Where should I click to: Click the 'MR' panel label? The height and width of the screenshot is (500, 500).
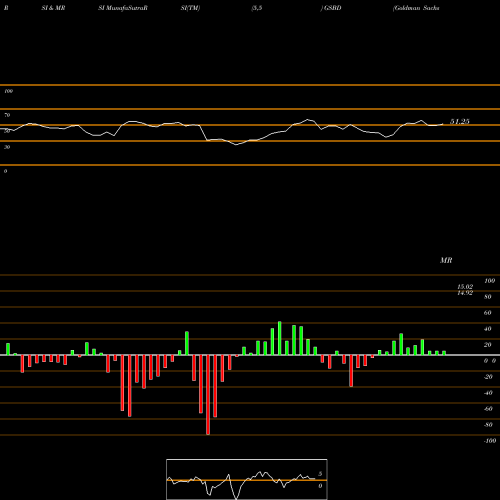point(446,260)
